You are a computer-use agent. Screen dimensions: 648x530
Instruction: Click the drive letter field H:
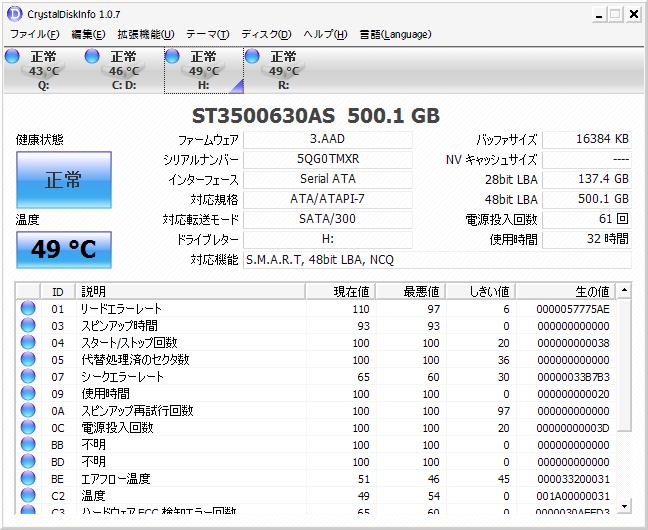328,239
